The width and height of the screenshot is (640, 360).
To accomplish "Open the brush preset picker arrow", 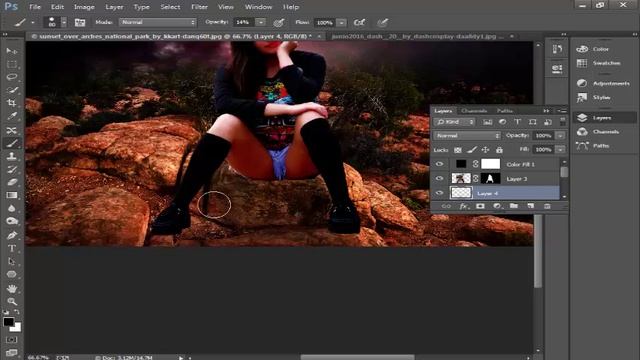I will (64, 22).
